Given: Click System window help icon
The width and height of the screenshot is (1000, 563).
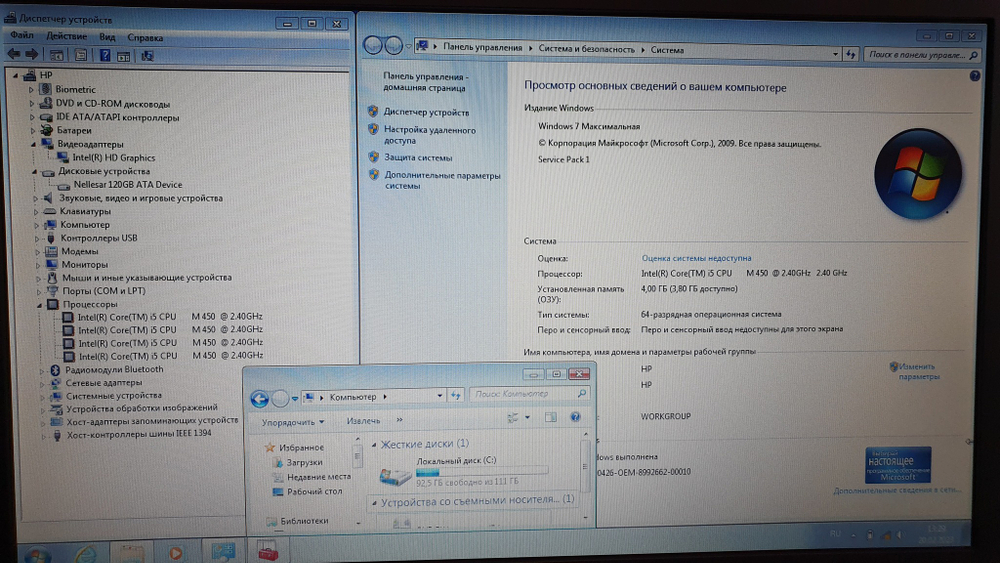Looking at the screenshot, I should (974, 76).
